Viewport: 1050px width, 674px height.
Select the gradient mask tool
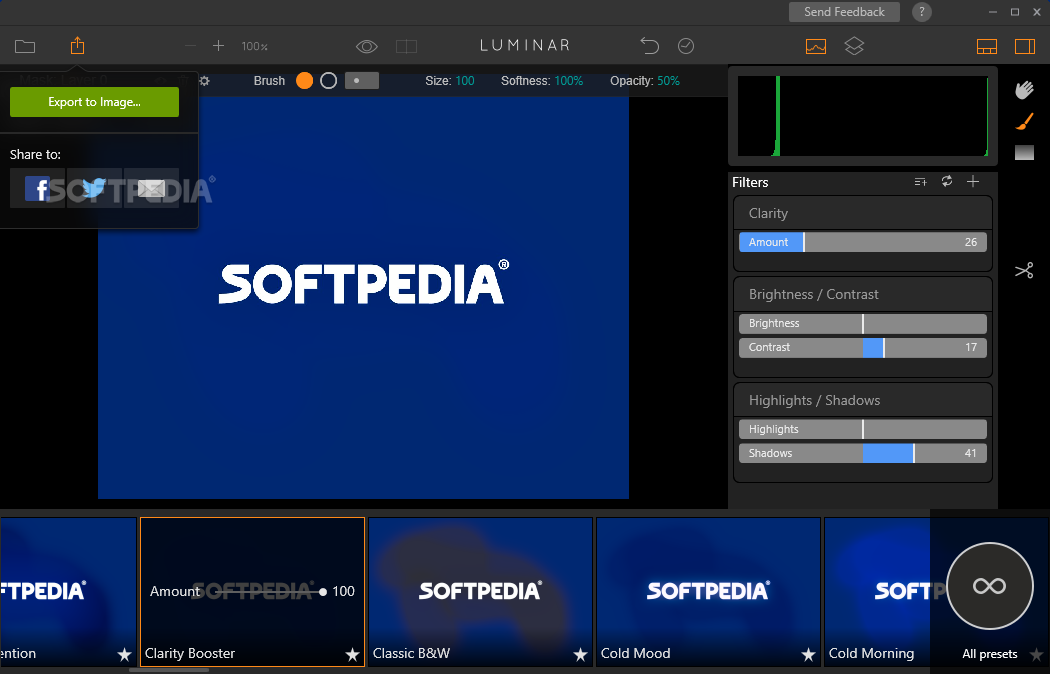[x=1025, y=153]
